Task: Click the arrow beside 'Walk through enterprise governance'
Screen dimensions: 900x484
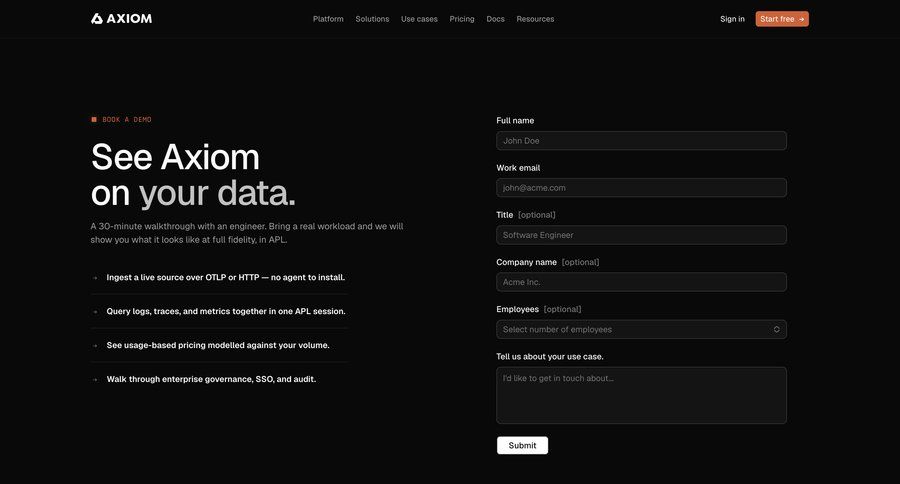Action: click(95, 380)
